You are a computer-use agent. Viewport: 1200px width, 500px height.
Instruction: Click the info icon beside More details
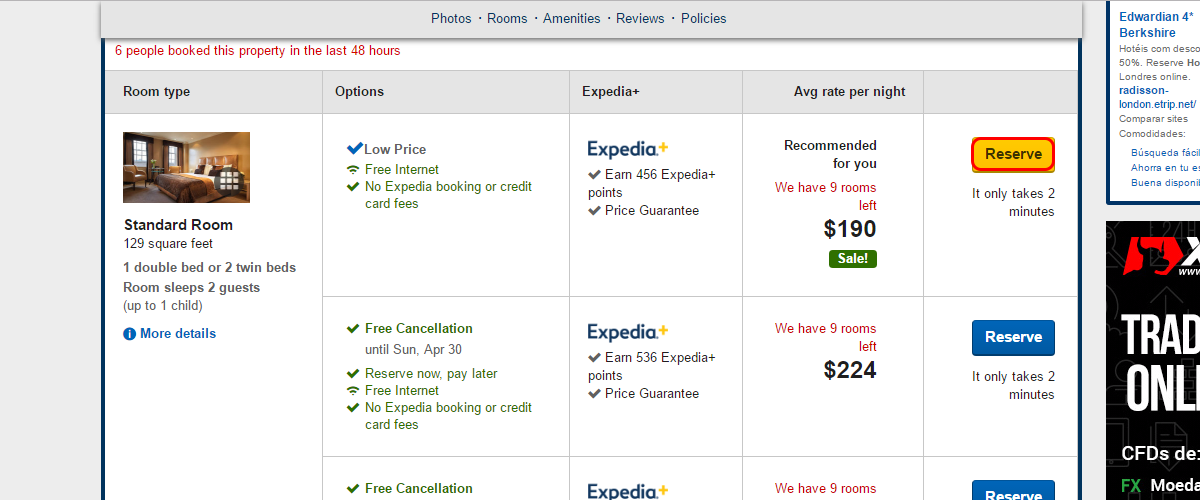129,334
